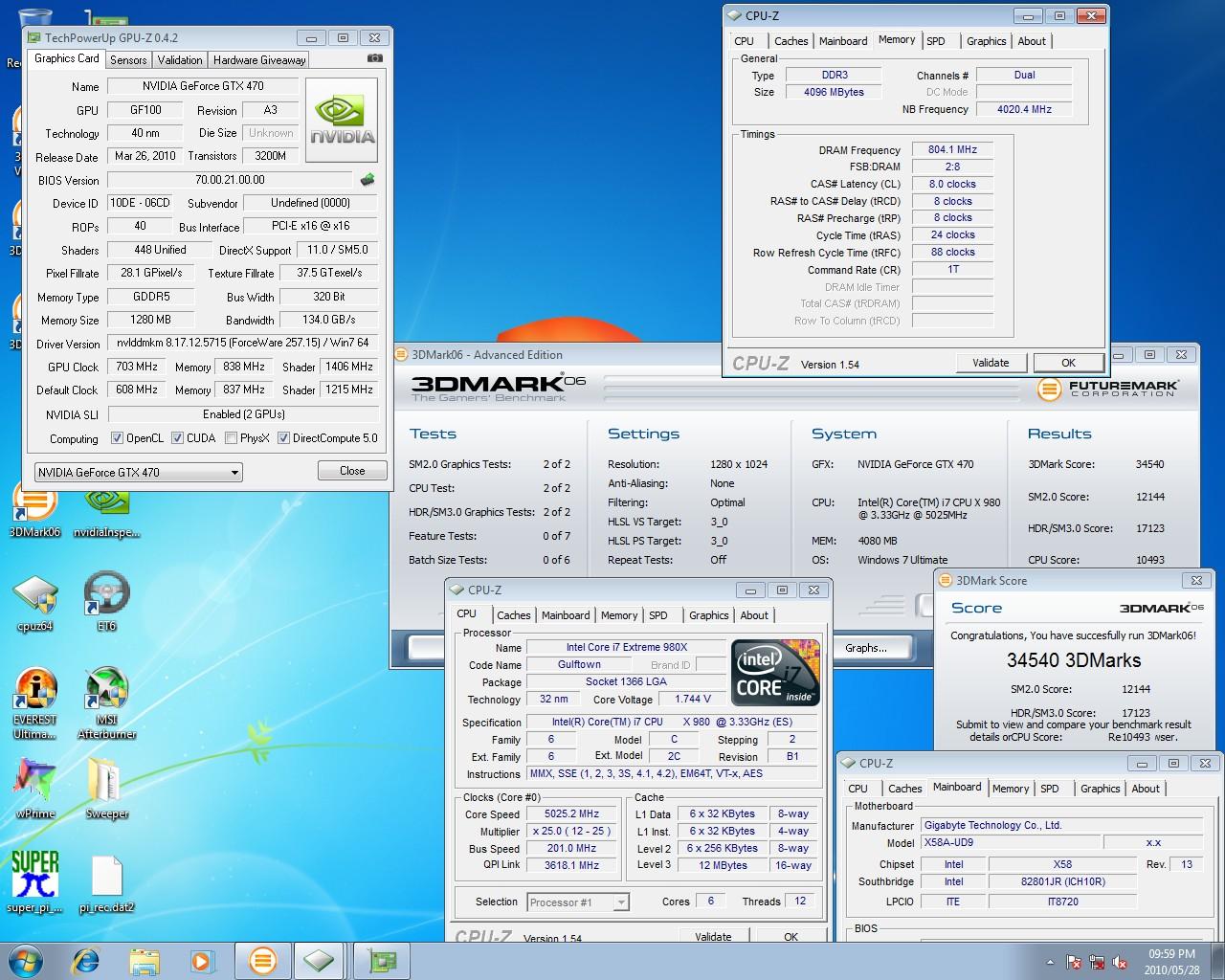Viewport: 1225px width, 980px height.
Task: Open MSI Afterburner desktop shortcut
Action: (106, 703)
